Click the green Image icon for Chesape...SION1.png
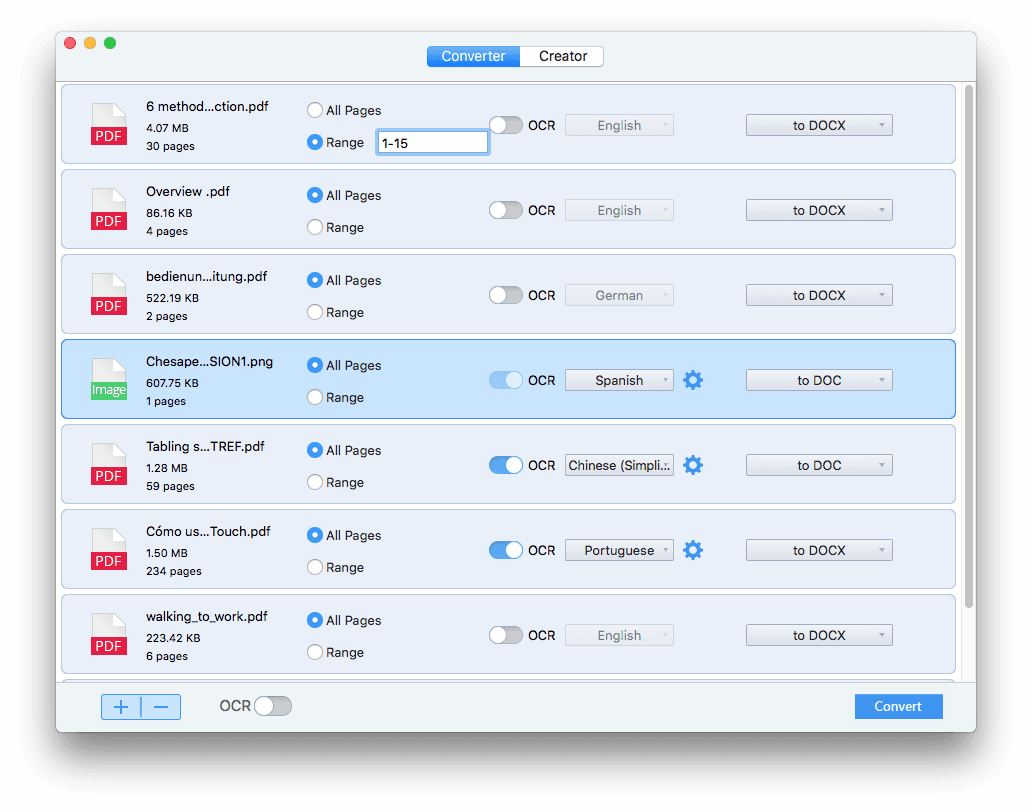Screen dimensions: 1032x812 (108, 379)
